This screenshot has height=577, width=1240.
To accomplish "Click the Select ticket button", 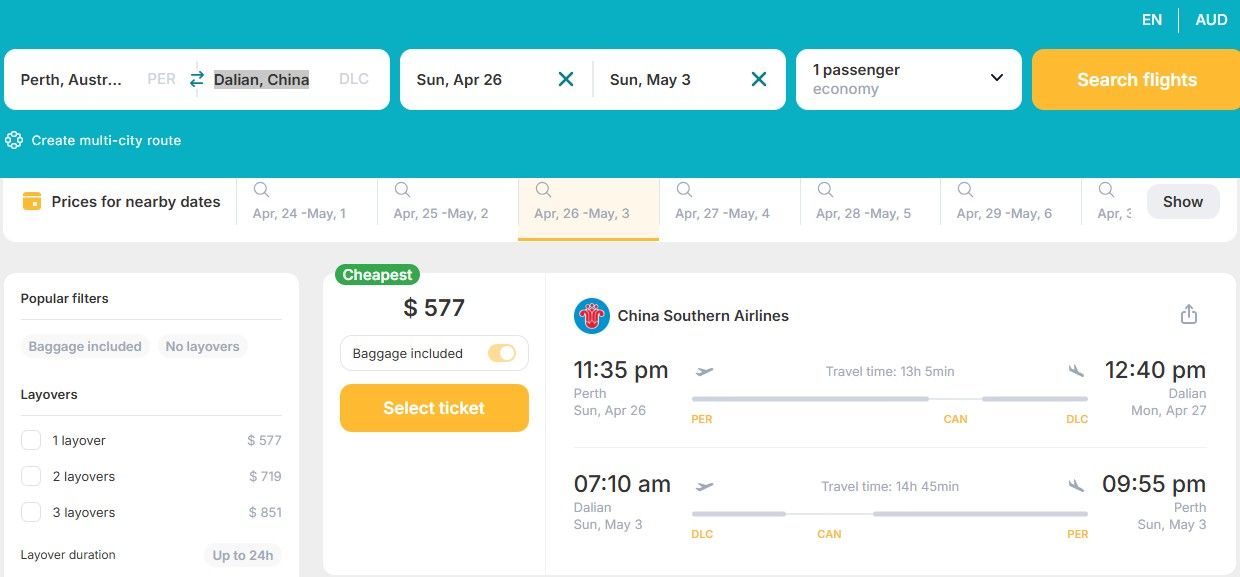I will (434, 408).
